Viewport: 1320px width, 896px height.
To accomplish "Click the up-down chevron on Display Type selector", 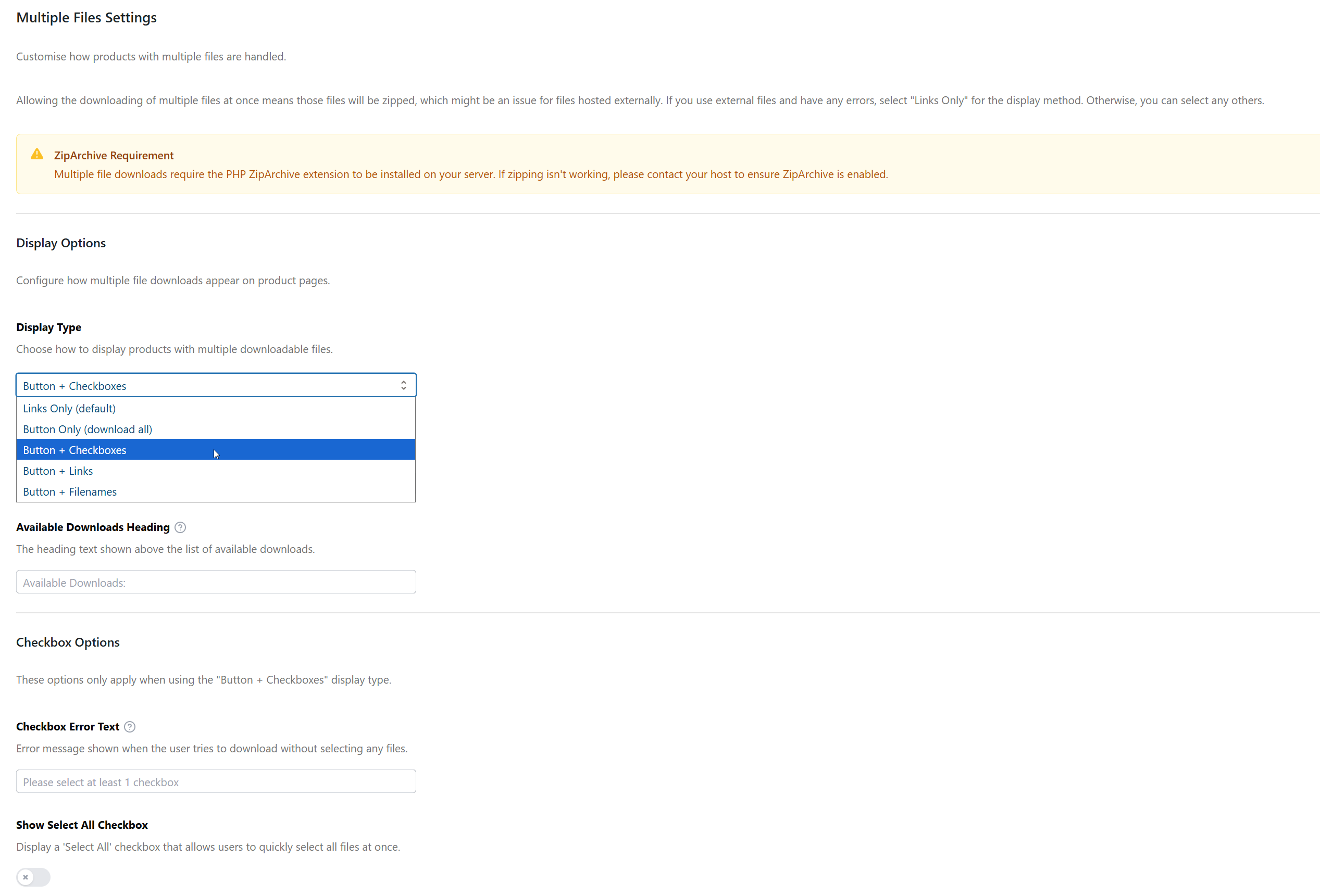I will tap(404, 385).
